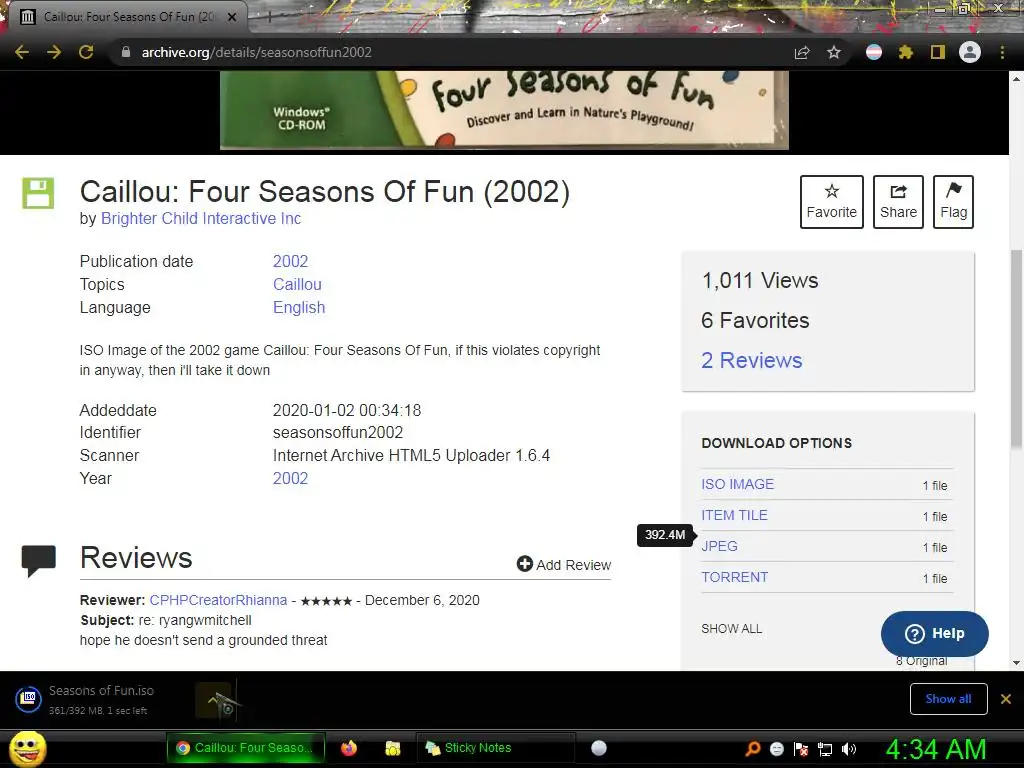
Task: Open the Brighter Child Interactive Inc link
Action: pyautogui.click(x=201, y=218)
